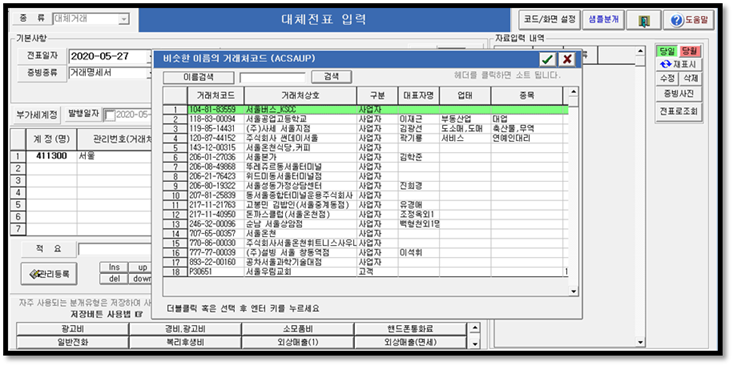This screenshot has height=366, width=733.
Task: Select row (주)설빙 서울 창동역점
Action: pyautogui.click(x=366, y=252)
